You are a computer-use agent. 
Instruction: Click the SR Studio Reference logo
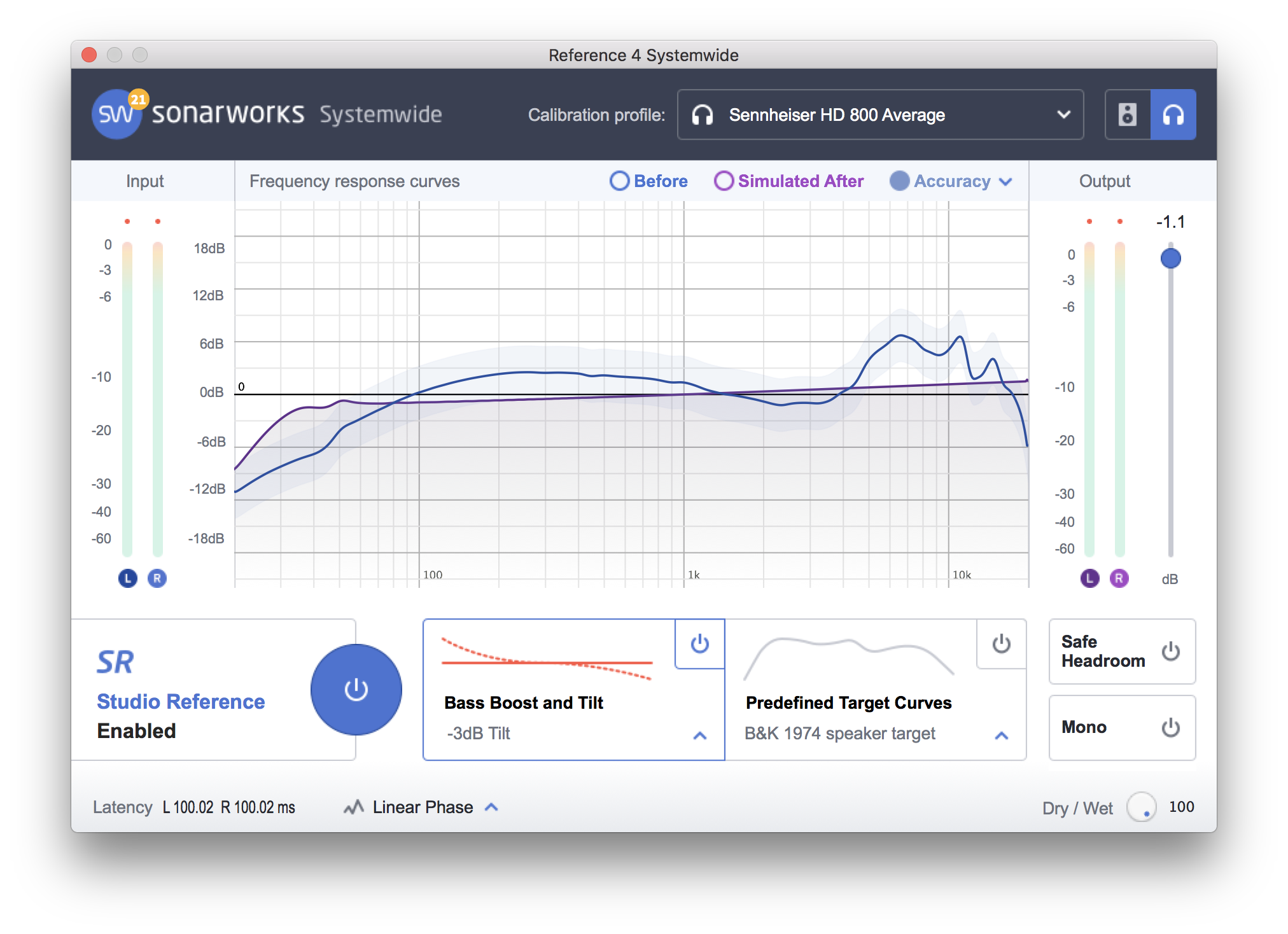point(115,662)
